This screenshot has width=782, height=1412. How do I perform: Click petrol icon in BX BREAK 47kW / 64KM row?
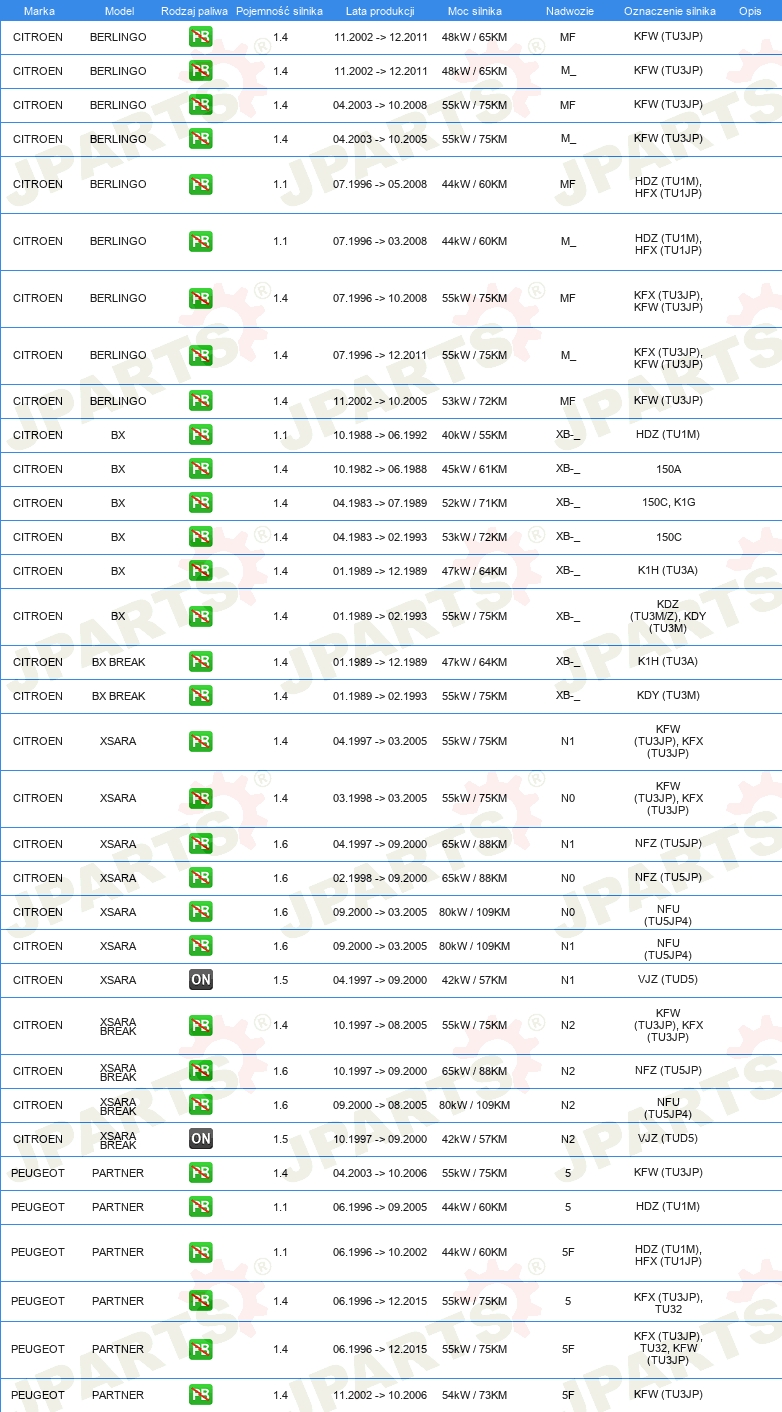point(201,662)
